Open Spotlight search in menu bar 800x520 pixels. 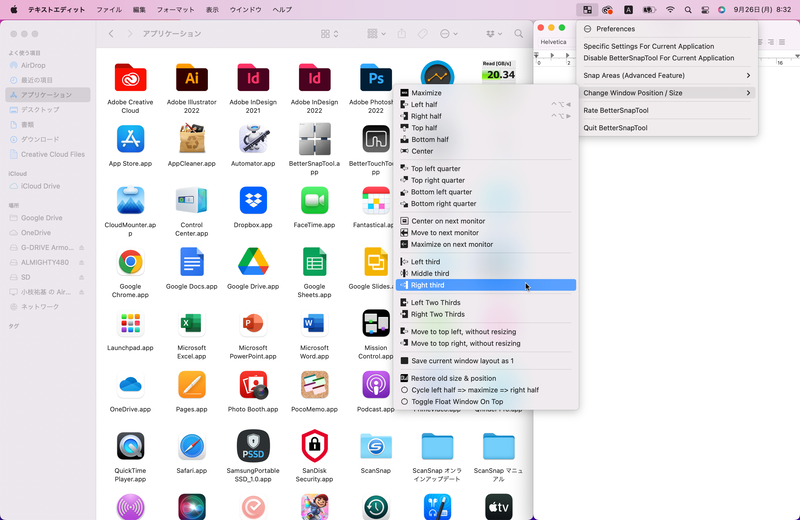point(688,9)
